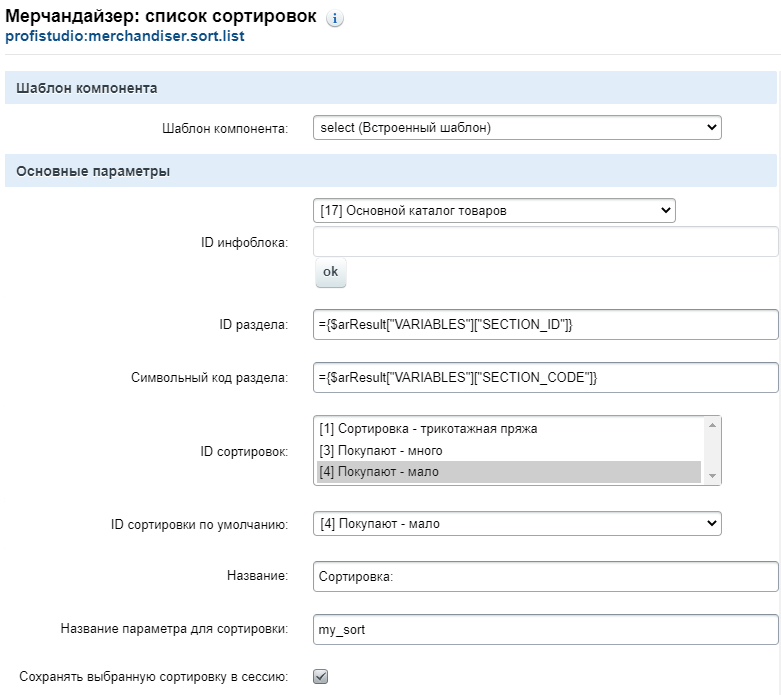Click the ok button

click(x=331, y=272)
